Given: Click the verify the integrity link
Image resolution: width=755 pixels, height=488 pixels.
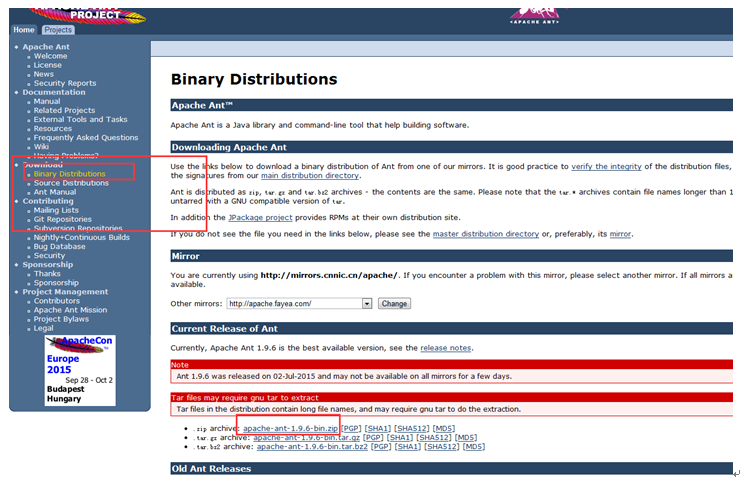Looking at the screenshot, I should (x=606, y=167).
